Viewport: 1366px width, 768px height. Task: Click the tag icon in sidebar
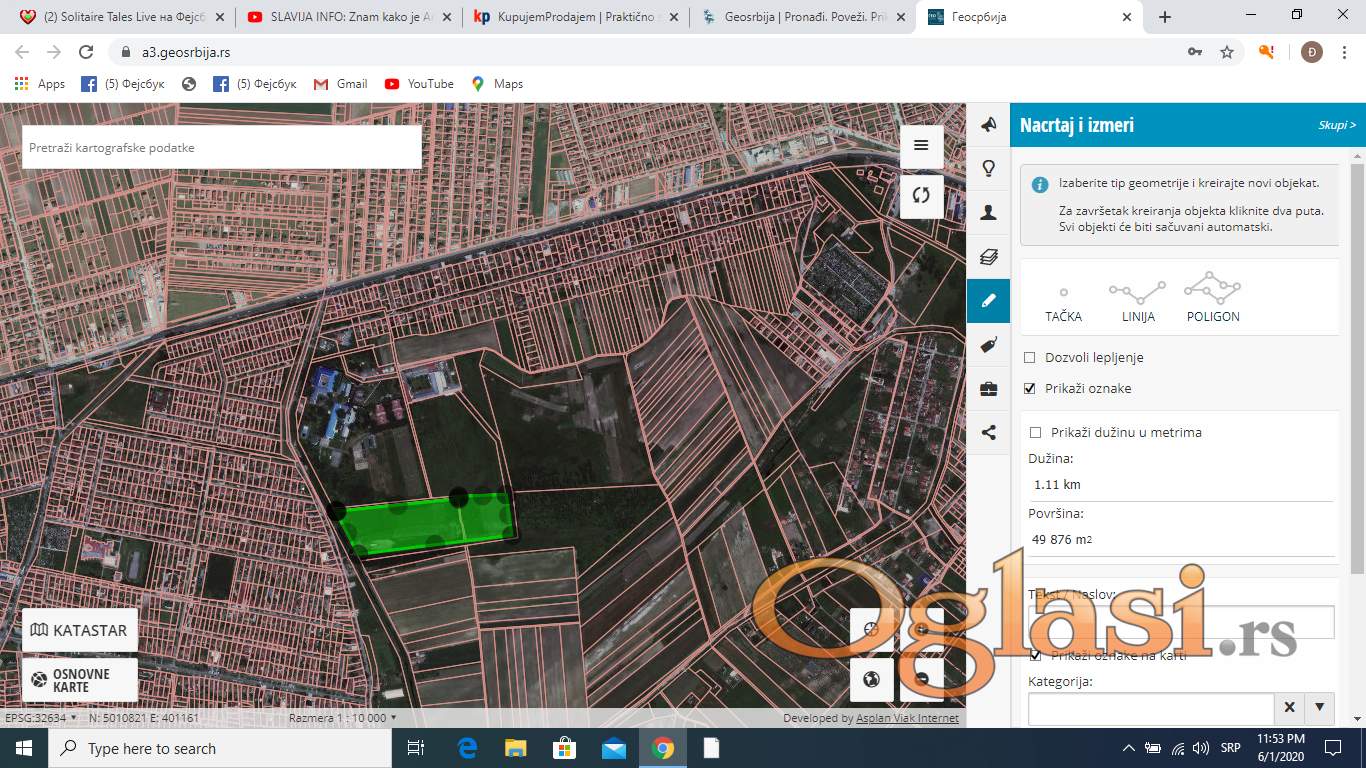click(x=988, y=345)
